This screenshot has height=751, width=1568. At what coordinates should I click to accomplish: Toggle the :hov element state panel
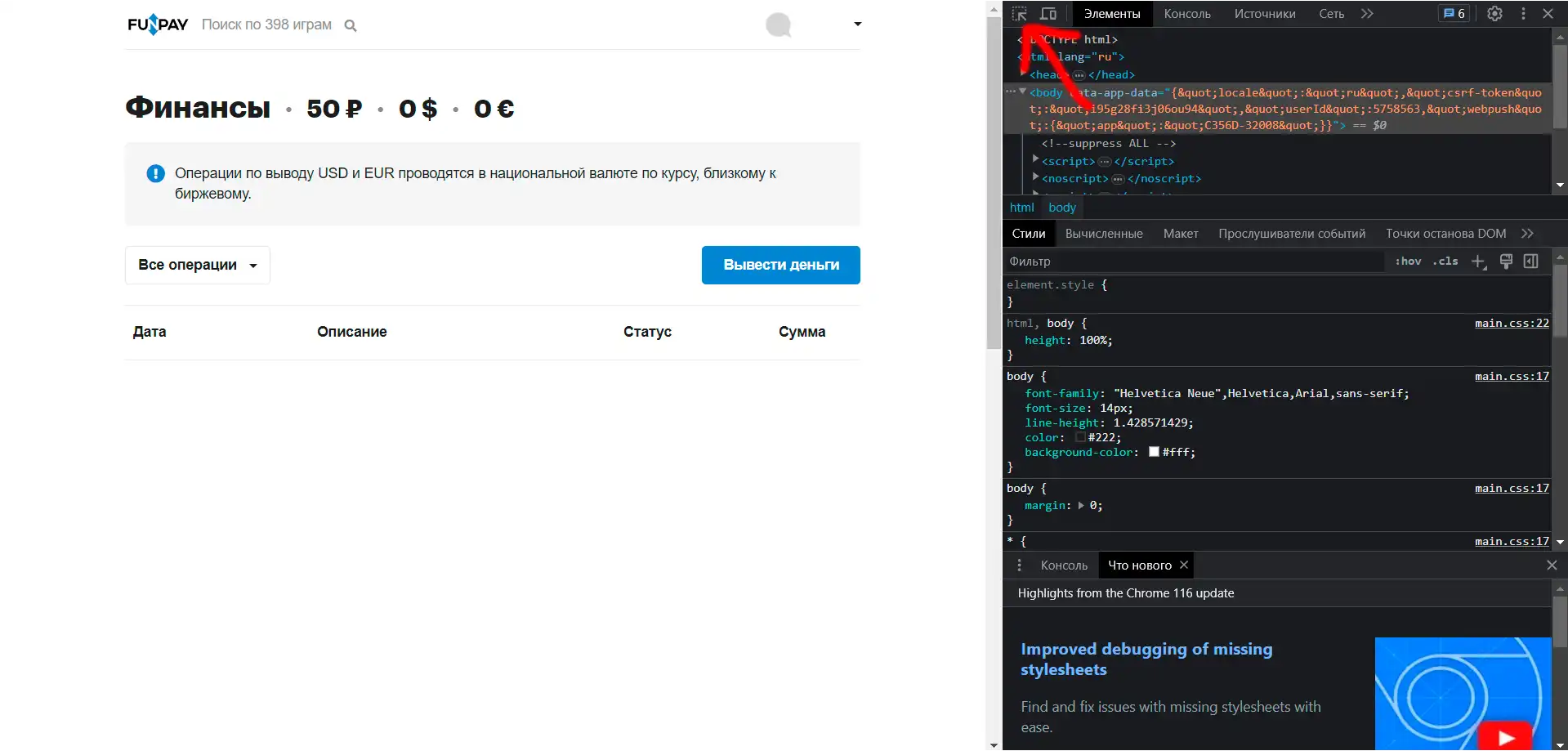[x=1408, y=262]
